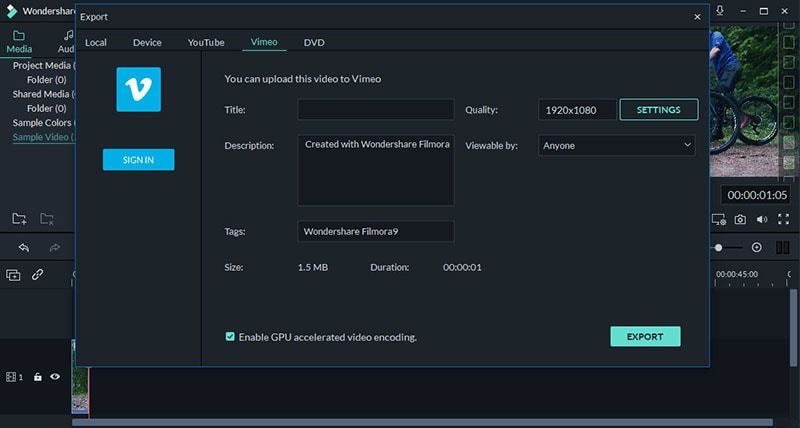Adjust the timeline zoom slider handle

718,247
